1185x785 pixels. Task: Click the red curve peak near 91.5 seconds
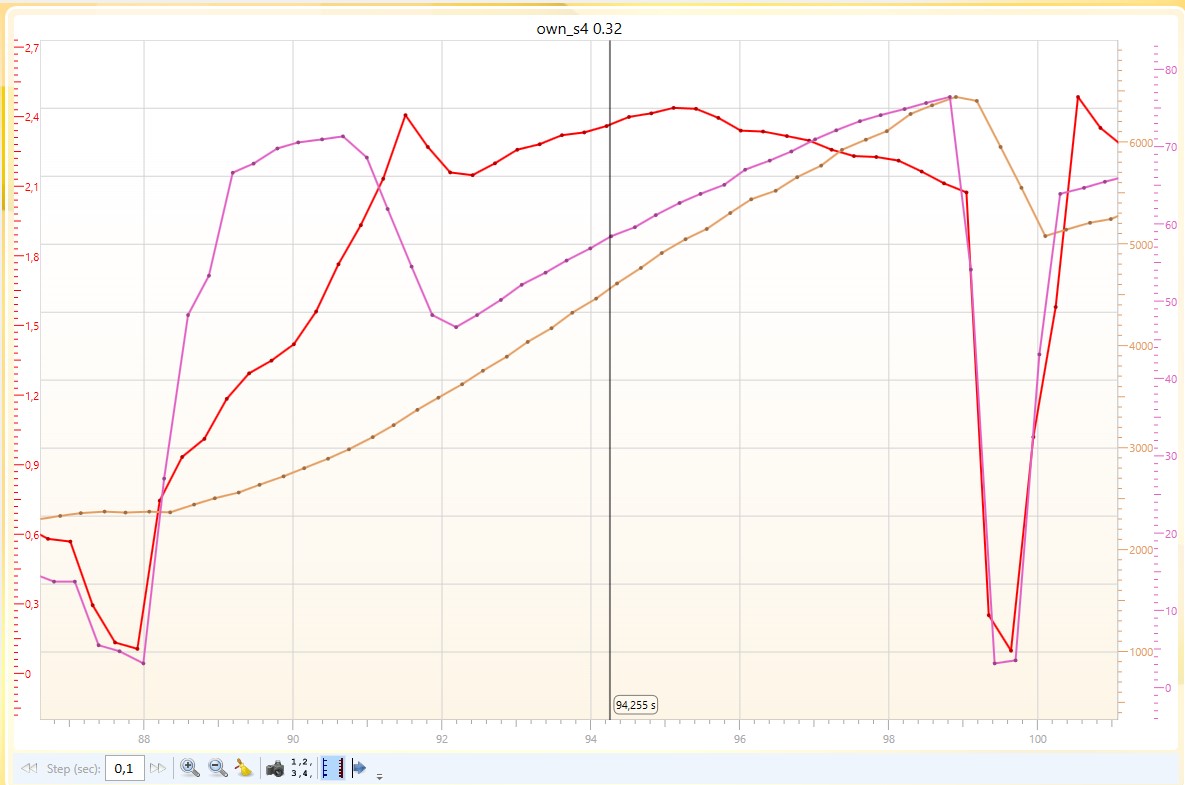click(405, 115)
